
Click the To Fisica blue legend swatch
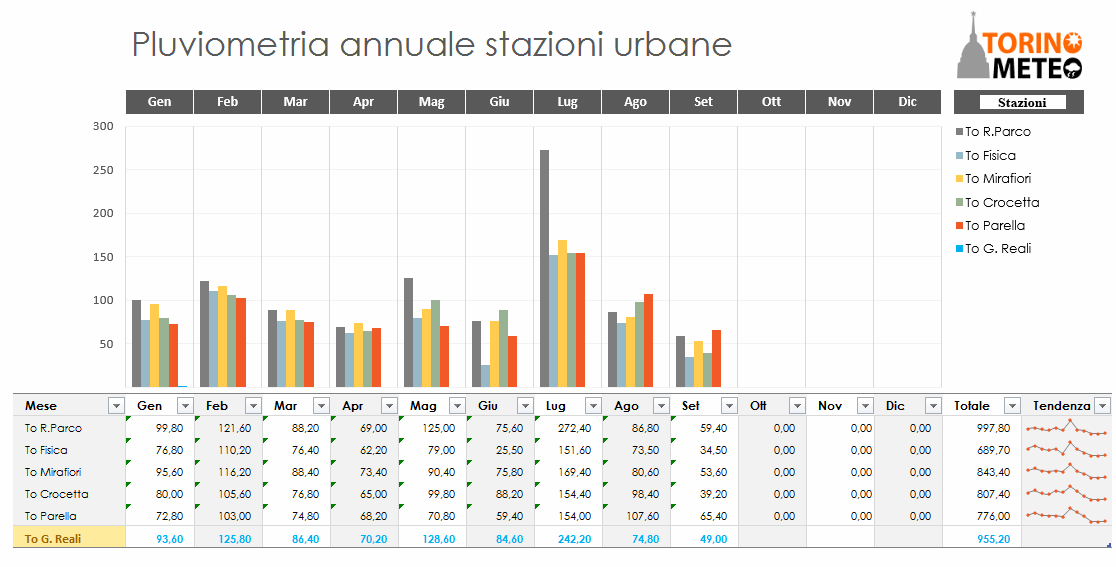pyautogui.click(x=959, y=155)
